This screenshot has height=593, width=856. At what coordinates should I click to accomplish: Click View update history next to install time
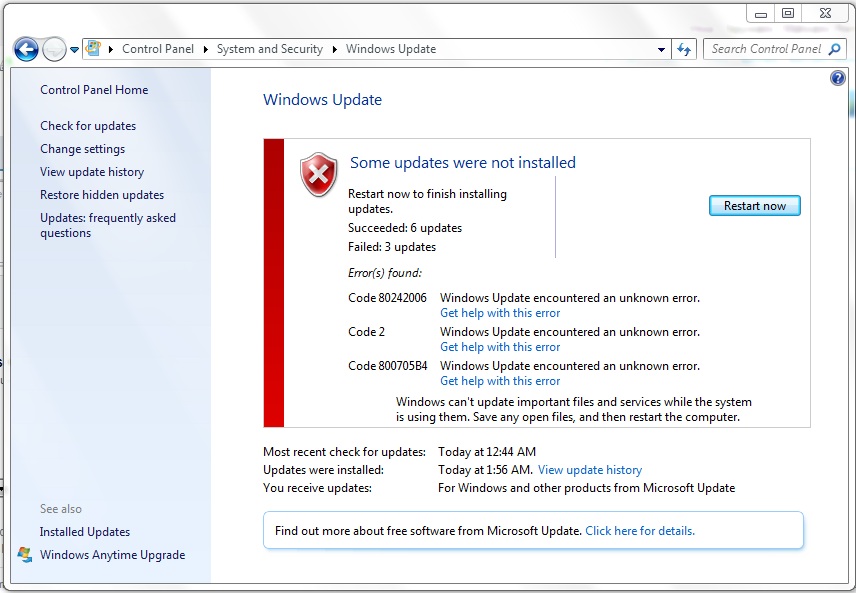point(590,470)
